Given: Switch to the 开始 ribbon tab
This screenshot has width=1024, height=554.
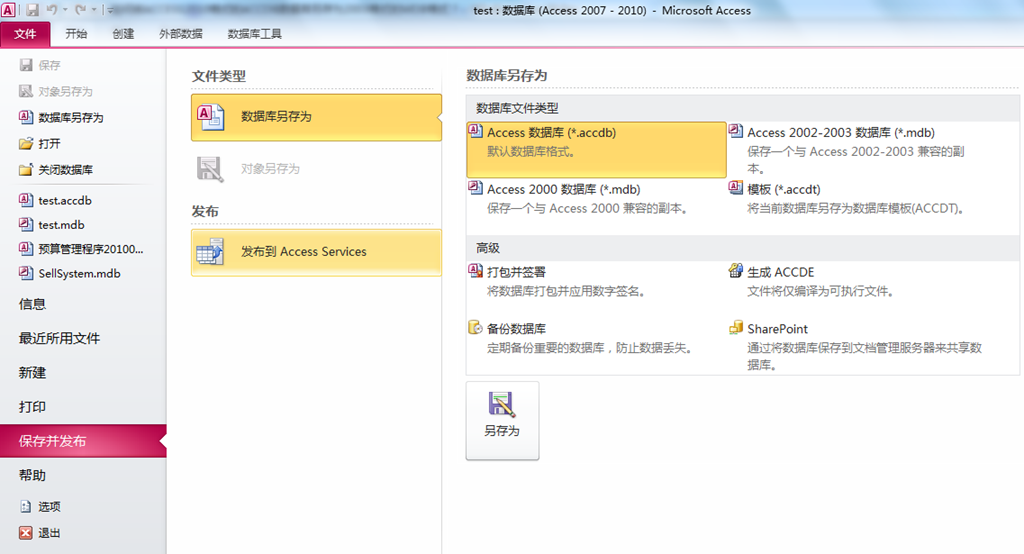Looking at the screenshot, I should [x=76, y=34].
